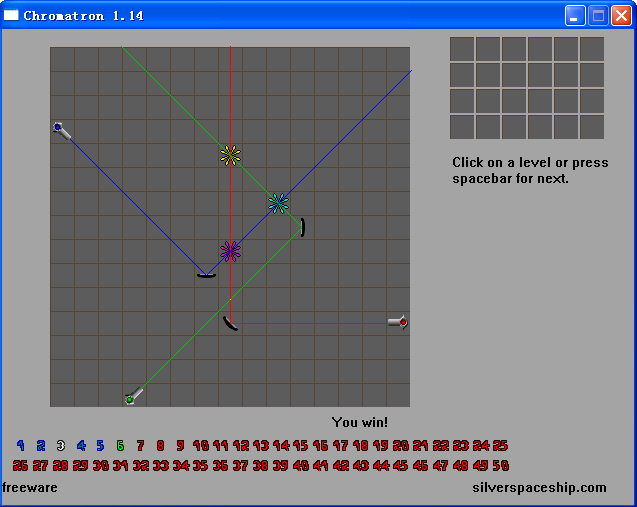Choose level 26
The image size is (637, 507).
(20, 465)
